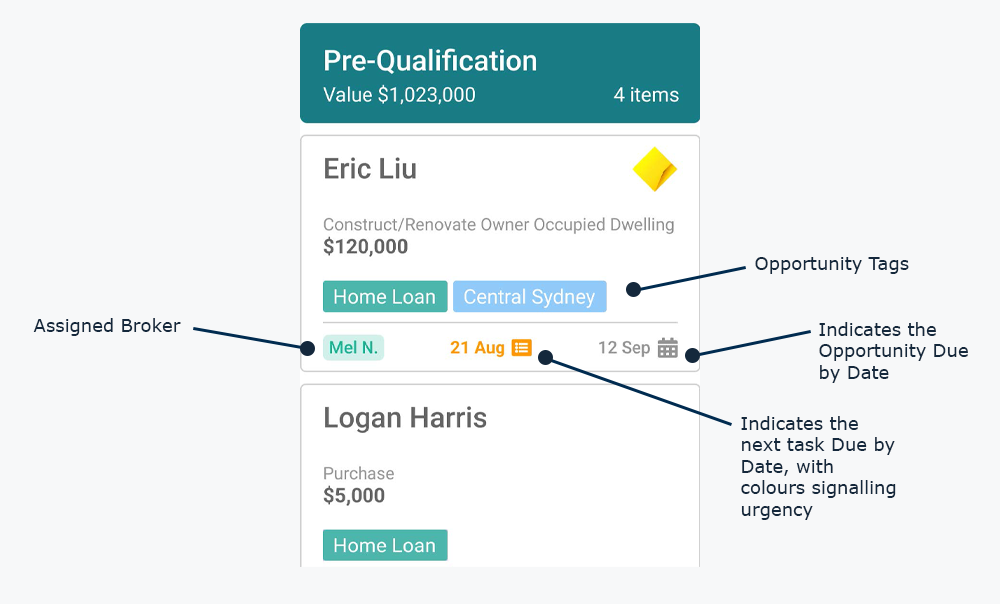Click the $5,000 loan amount
Viewport: 1000px width, 604px height.
(x=354, y=496)
